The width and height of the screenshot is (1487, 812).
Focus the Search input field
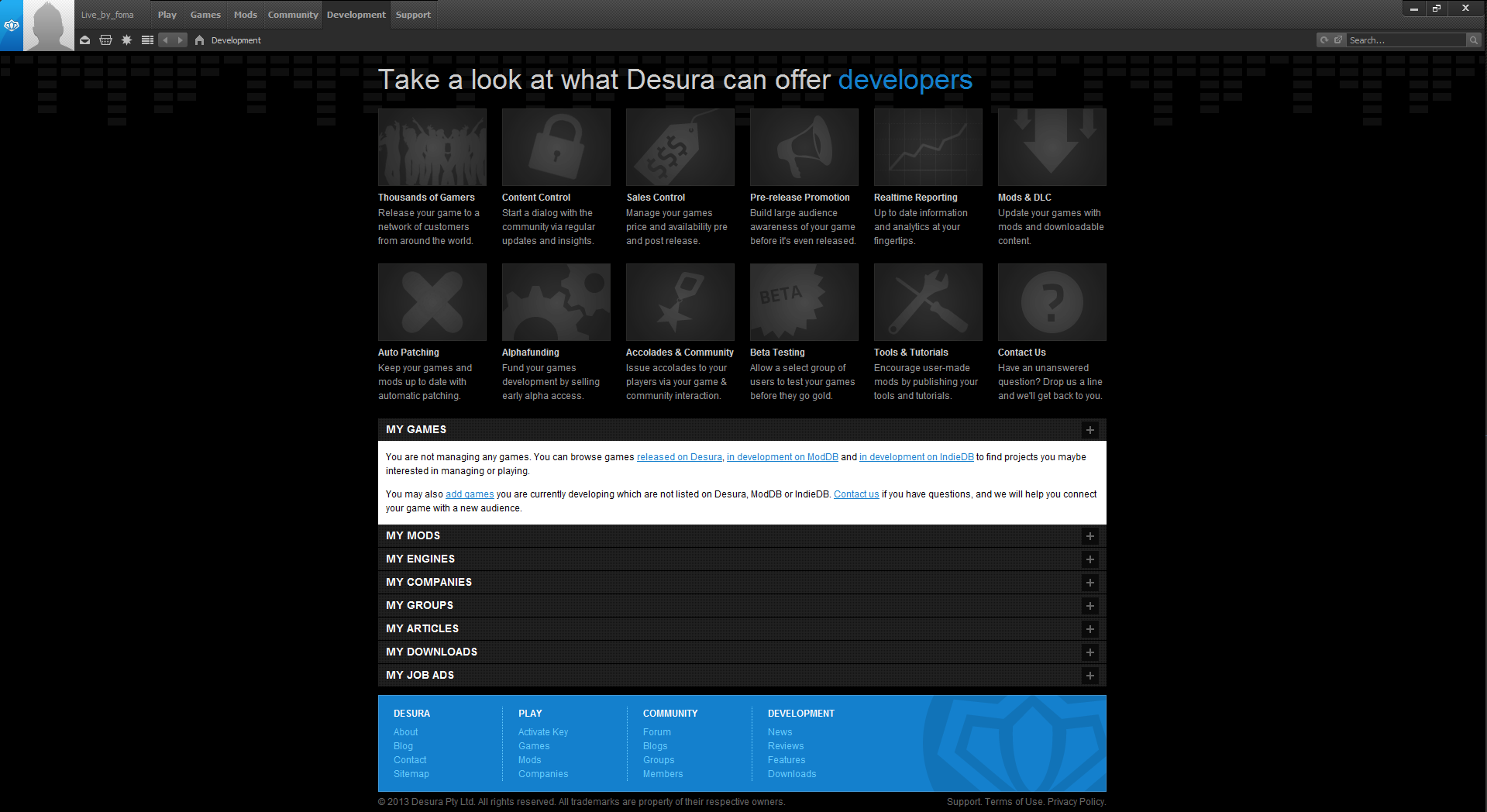[x=1406, y=40]
